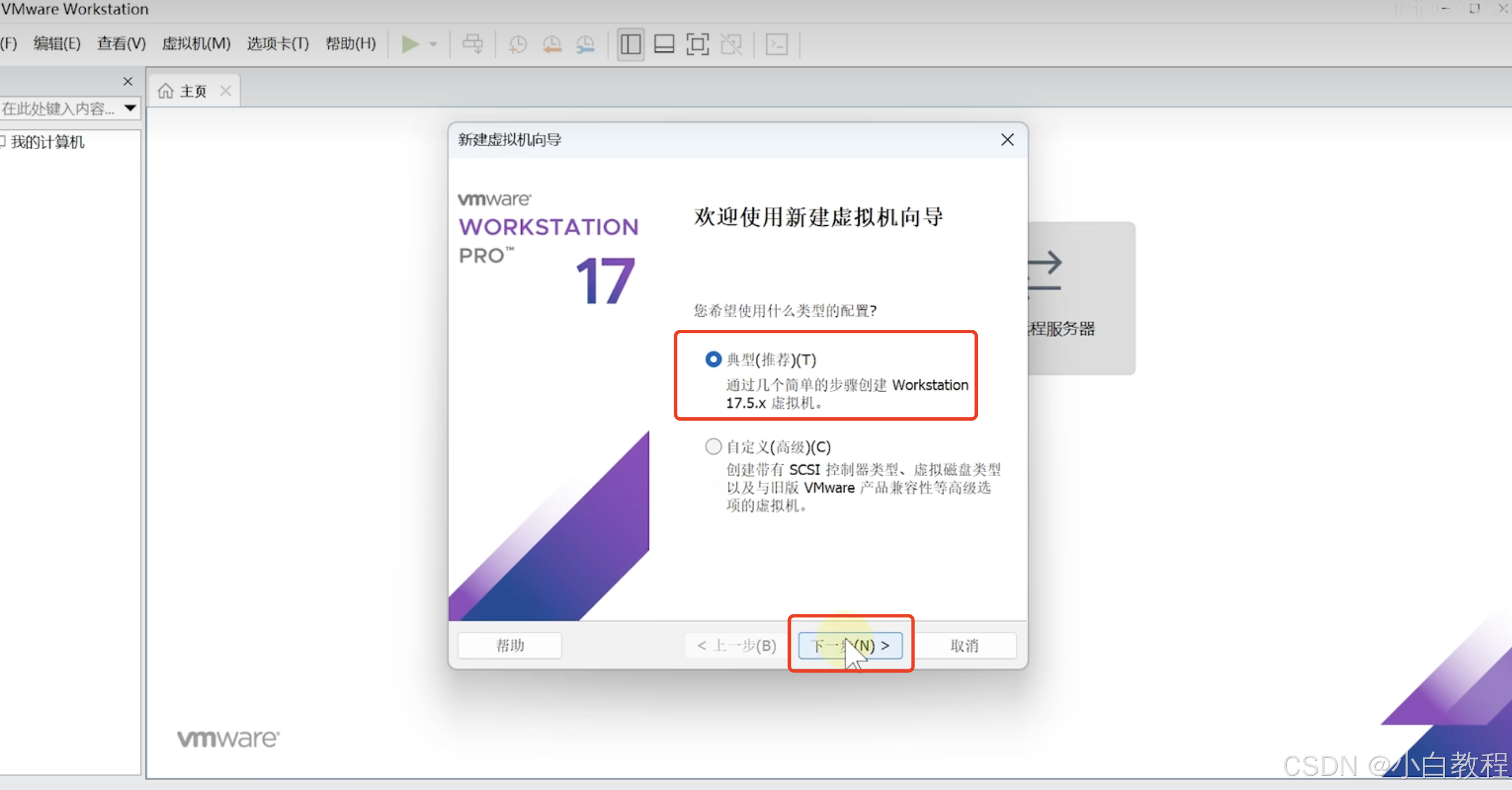Open the console view icon
The height and width of the screenshot is (790, 1512).
[777, 44]
